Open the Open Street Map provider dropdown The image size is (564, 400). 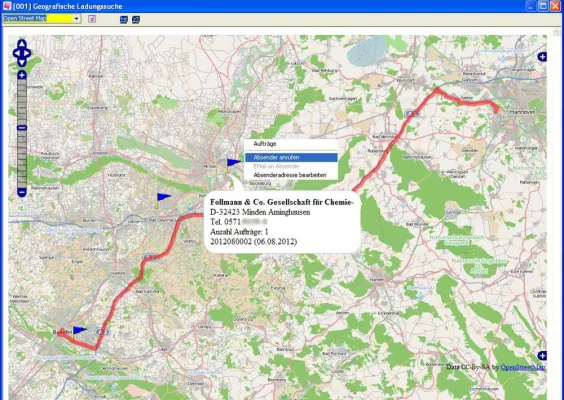point(77,18)
